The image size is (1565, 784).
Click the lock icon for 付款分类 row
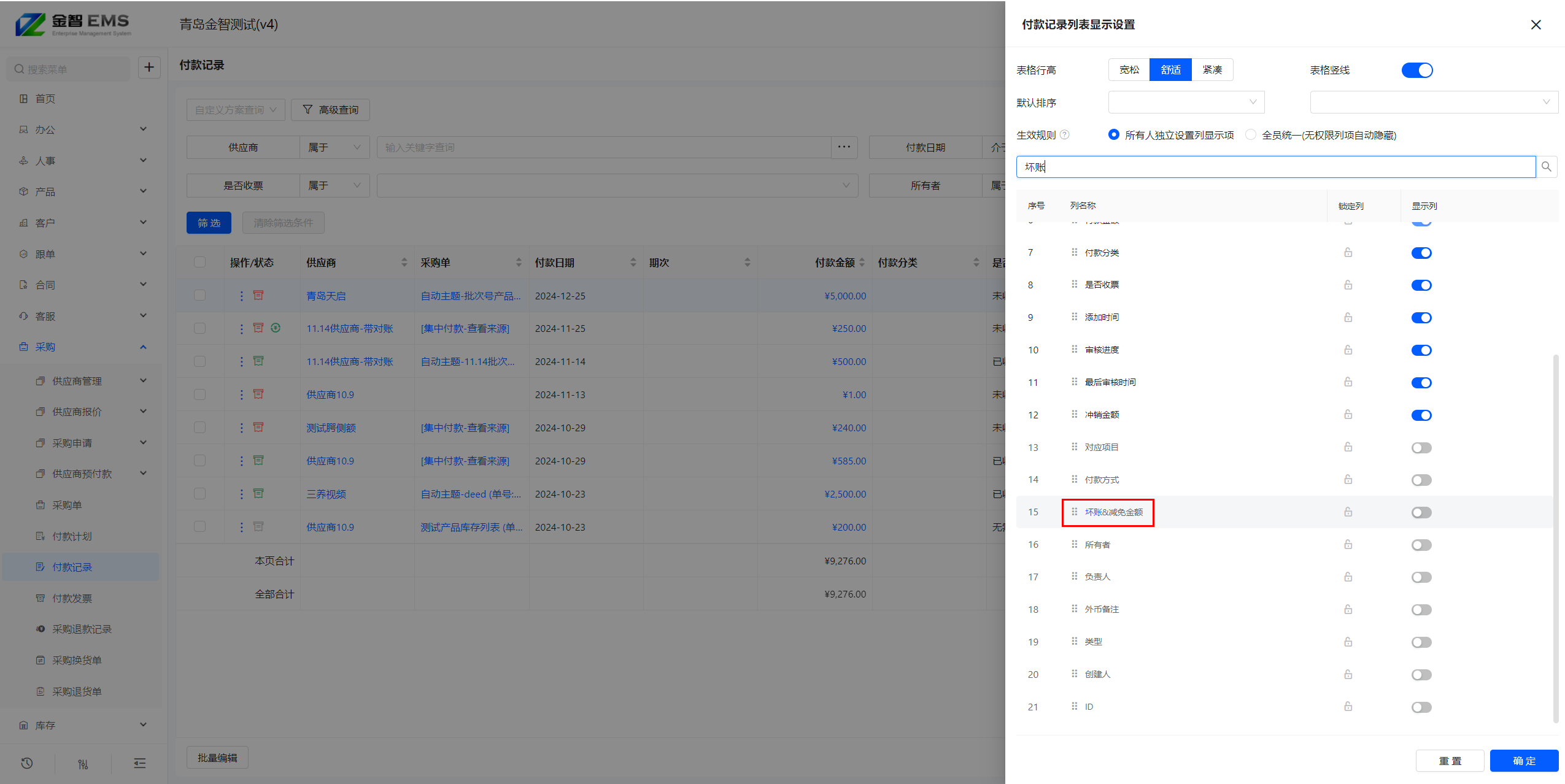click(1348, 252)
